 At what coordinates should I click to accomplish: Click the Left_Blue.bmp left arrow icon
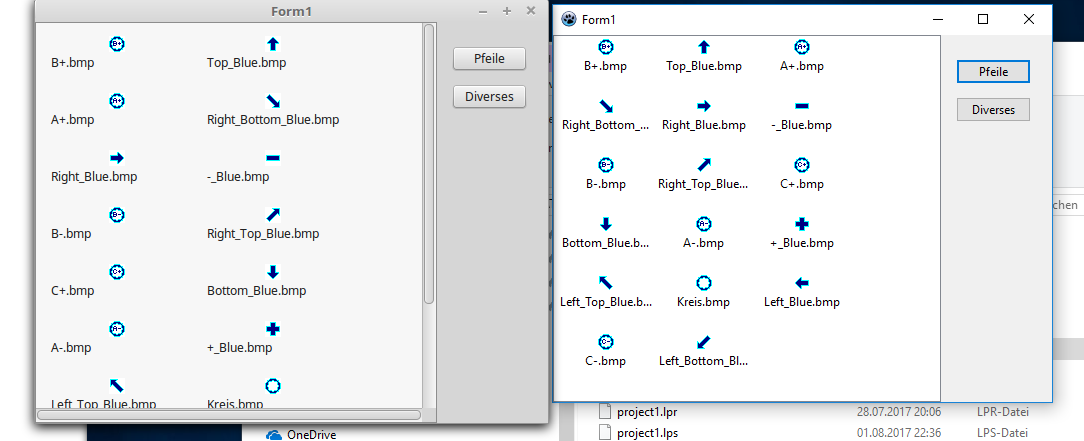[801, 283]
